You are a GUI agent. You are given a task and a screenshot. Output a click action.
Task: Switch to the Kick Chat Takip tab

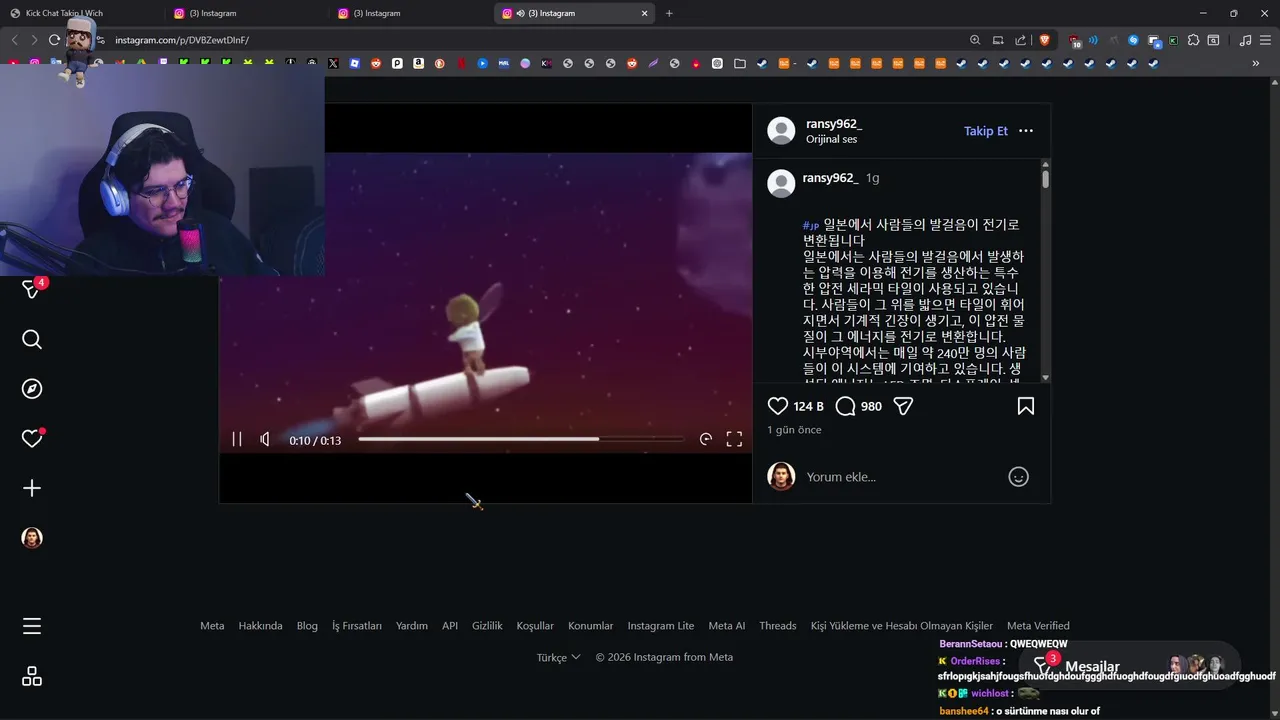point(82,13)
